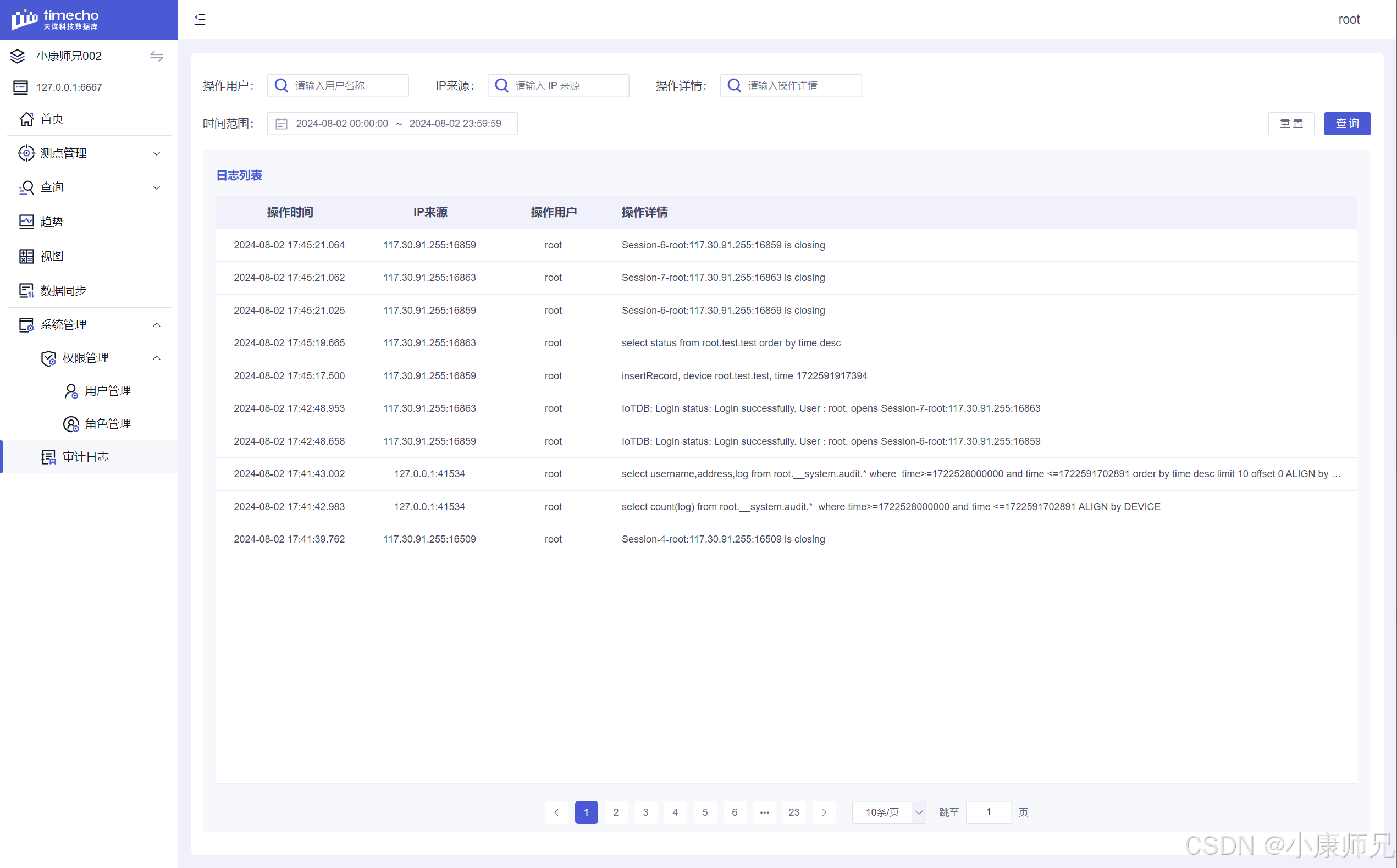Go to page 4
Viewport: 1397px width, 868px height.
coord(675,812)
